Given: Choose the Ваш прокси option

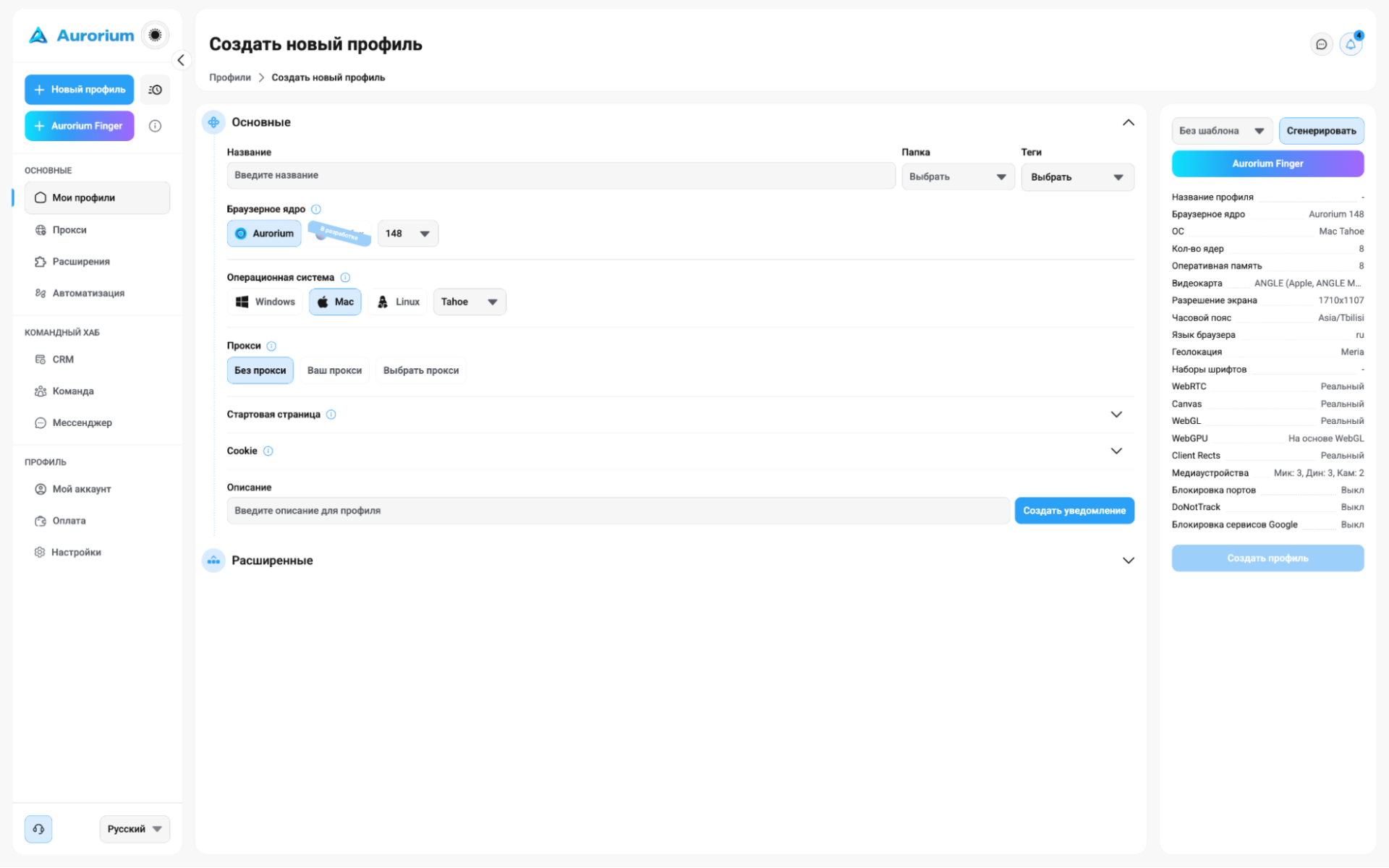Looking at the screenshot, I should pos(334,370).
